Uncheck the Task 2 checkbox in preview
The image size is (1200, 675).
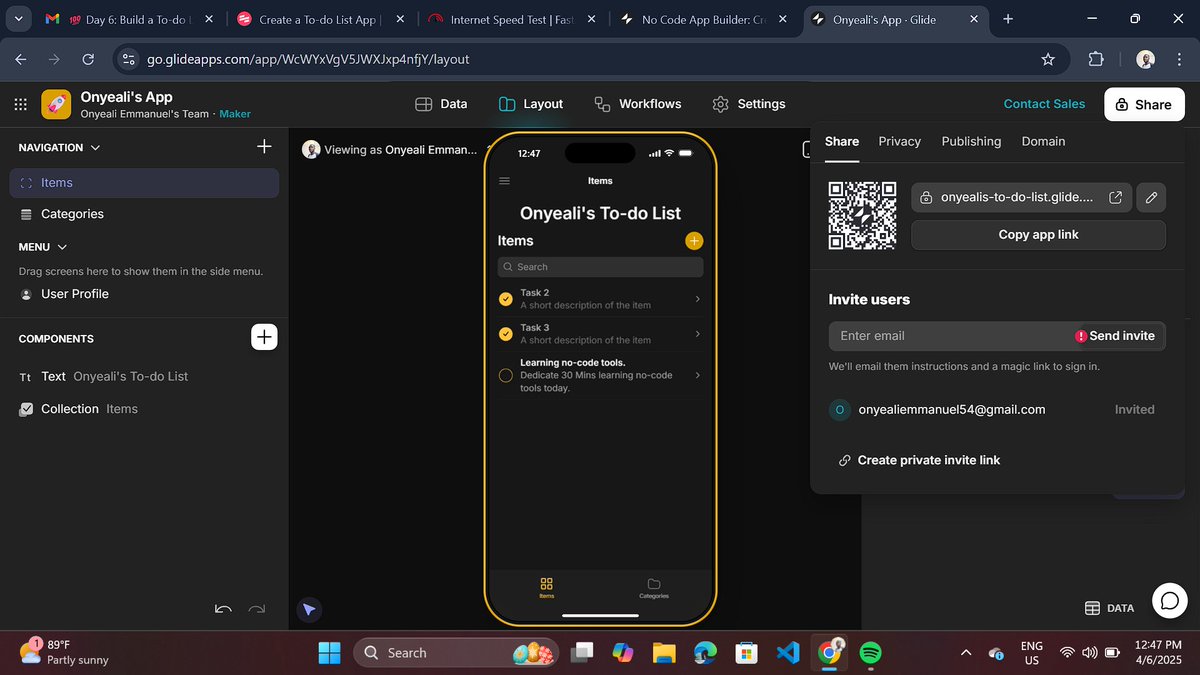(x=505, y=298)
